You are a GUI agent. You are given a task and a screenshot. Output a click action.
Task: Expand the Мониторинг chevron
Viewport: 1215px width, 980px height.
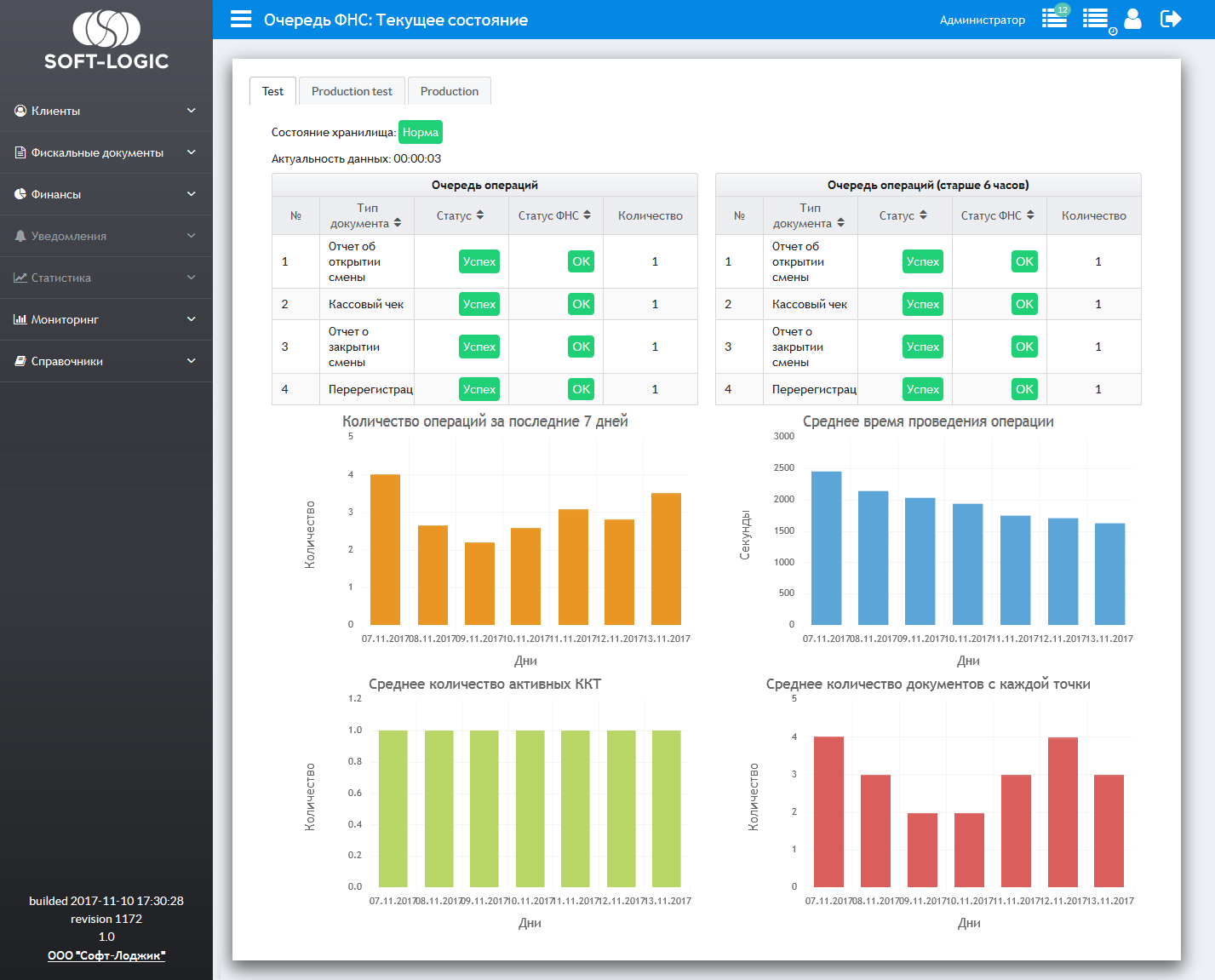(192, 319)
